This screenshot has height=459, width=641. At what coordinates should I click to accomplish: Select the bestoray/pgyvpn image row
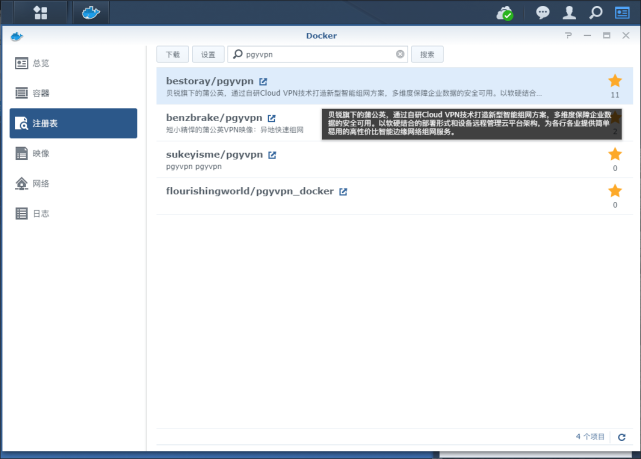click(x=394, y=86)
